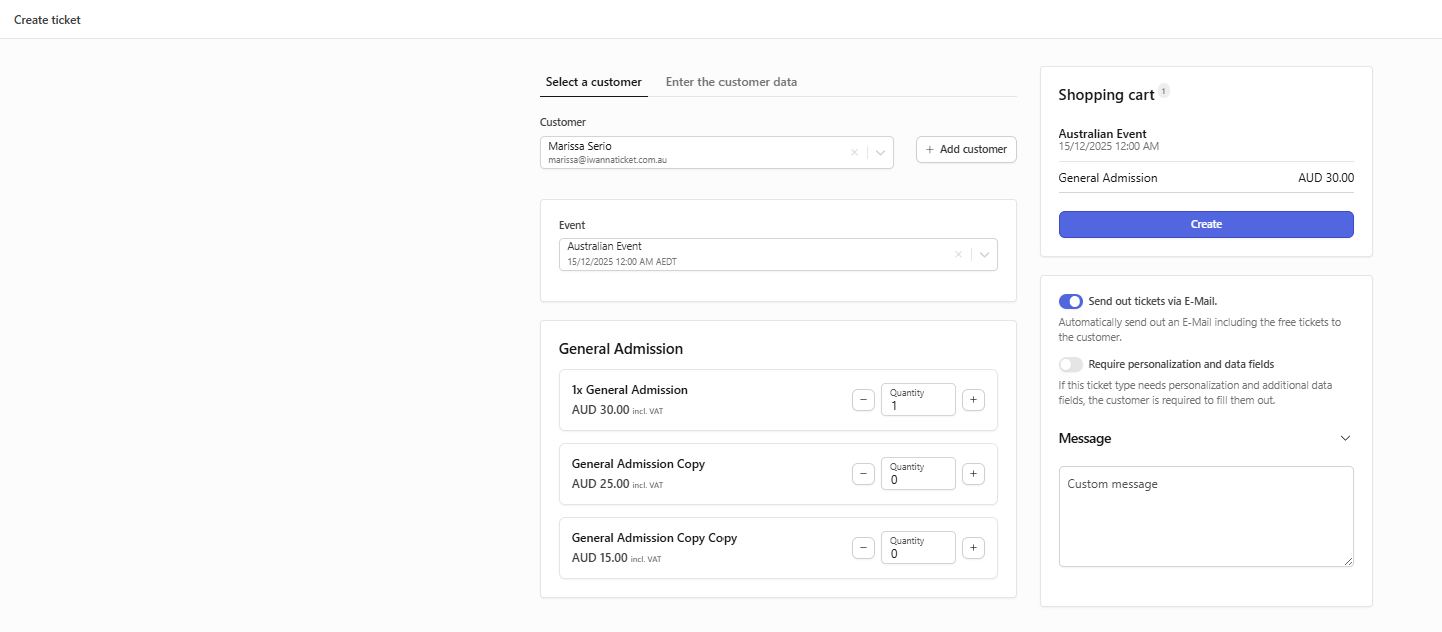Image resolution: width=1442 pixels, height=632 pixels.
Task: Click the General Admission Copy quantity field
Action: 918,474
